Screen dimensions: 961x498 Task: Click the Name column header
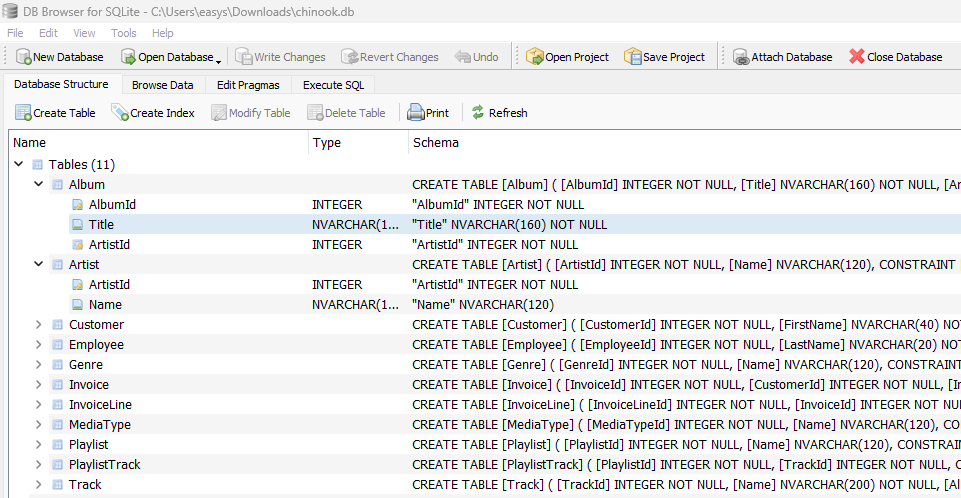[x=159, y=143]
